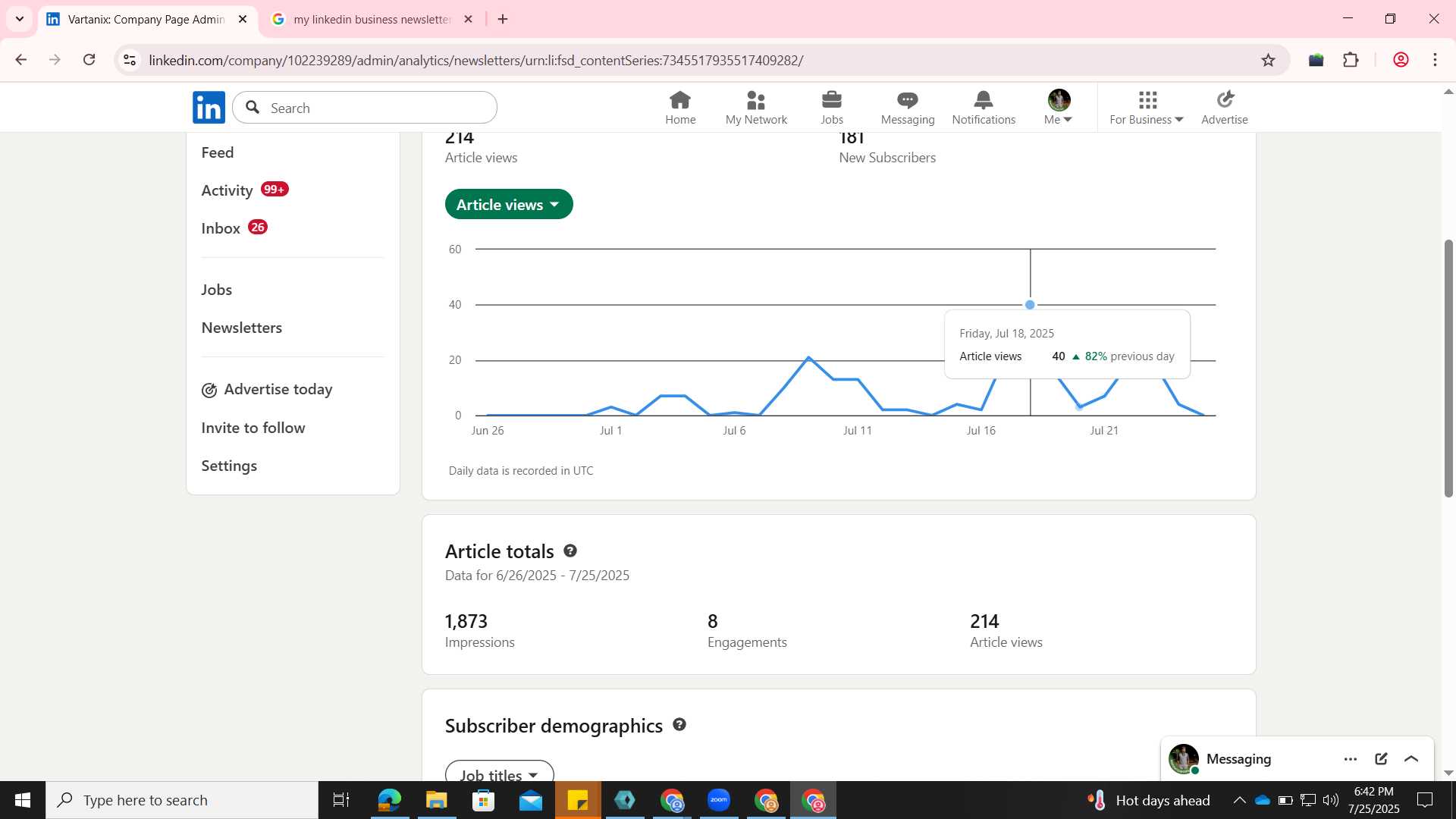
Task: Open Feed in admin sidebar
Action: pyautogui.click(x=218, y=152)
